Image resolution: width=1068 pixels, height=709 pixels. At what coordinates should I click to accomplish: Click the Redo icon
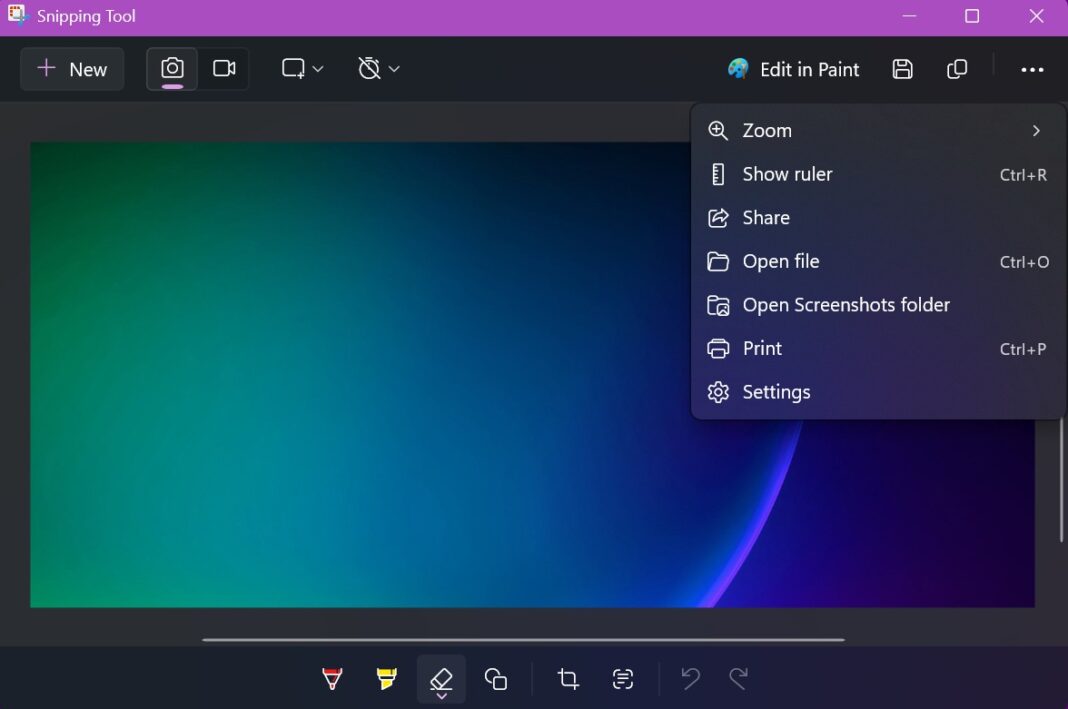point(738,678)
